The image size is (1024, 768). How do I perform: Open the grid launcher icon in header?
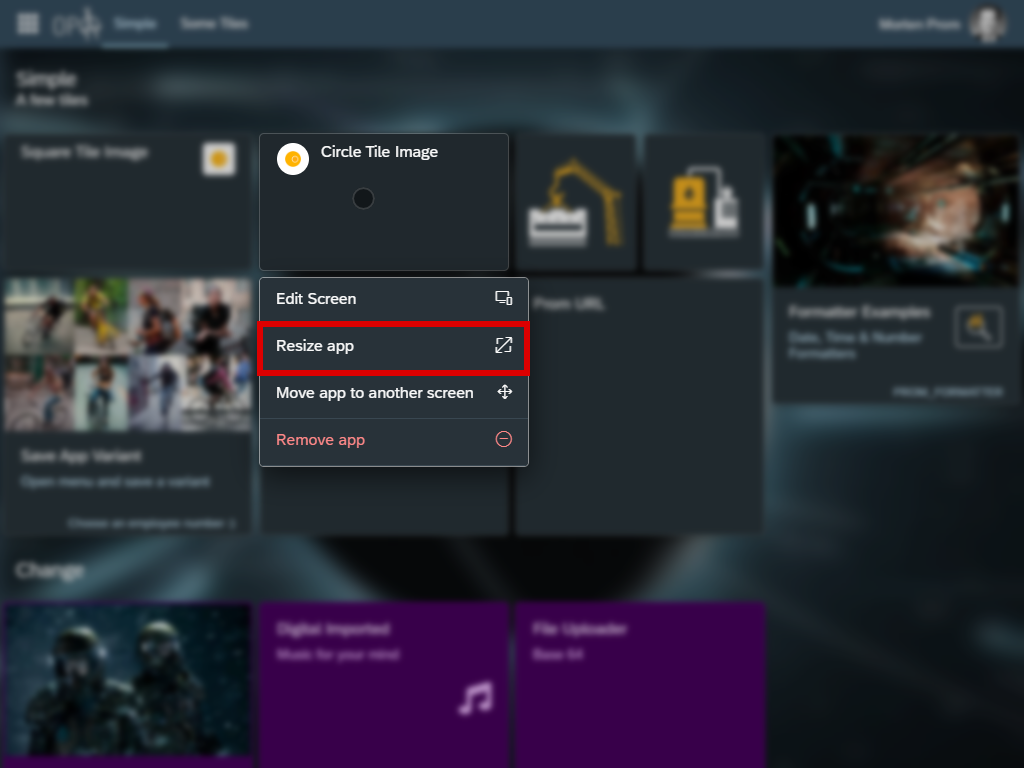[28, 24]
